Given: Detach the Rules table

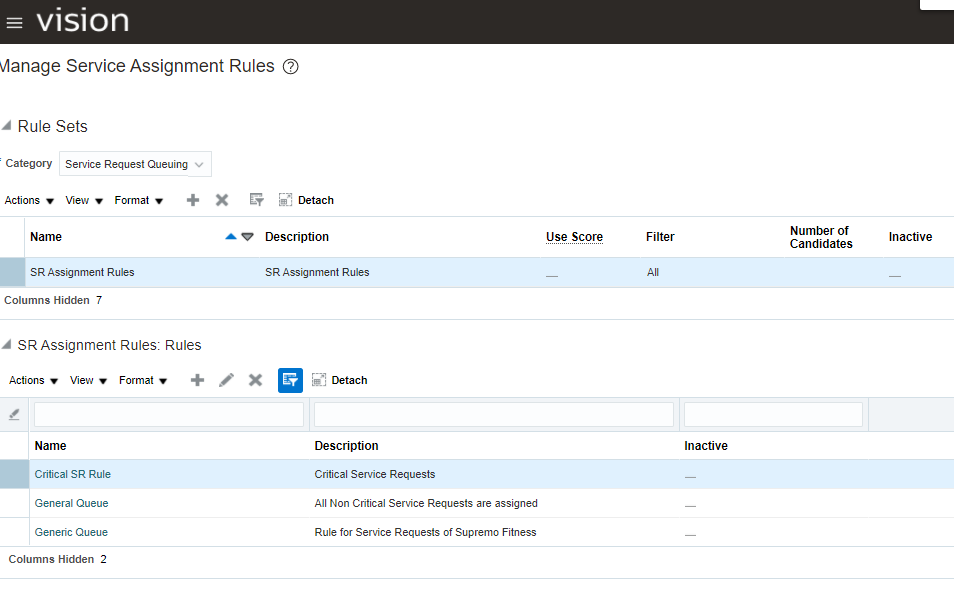Looking at the screenshot, I should coord(339,380).
